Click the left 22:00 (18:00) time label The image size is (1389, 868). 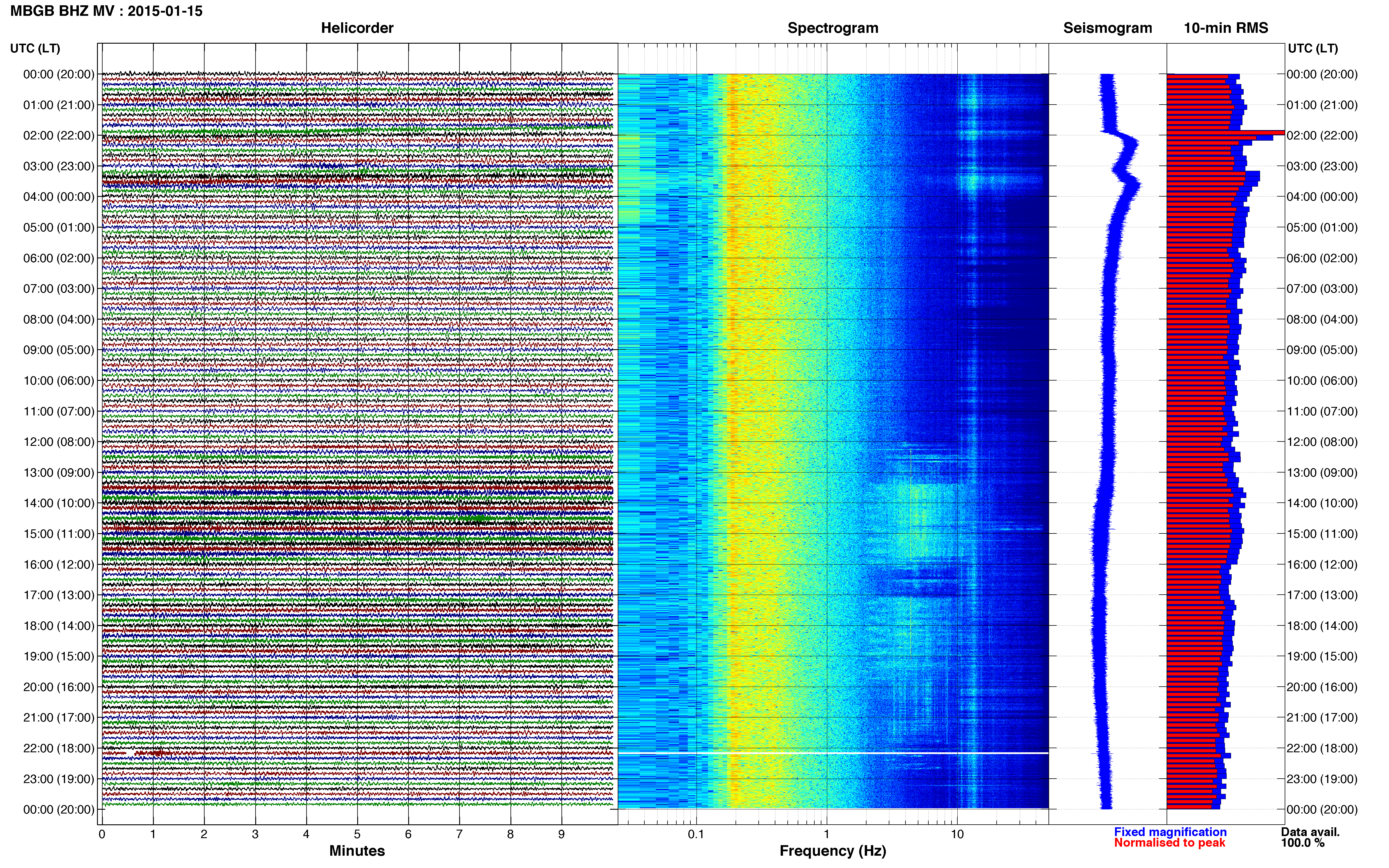click(x=59, y=748)
